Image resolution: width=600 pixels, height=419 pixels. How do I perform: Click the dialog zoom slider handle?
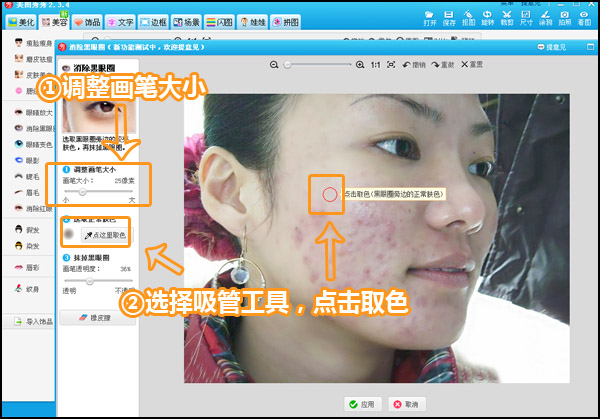[287, 65]
